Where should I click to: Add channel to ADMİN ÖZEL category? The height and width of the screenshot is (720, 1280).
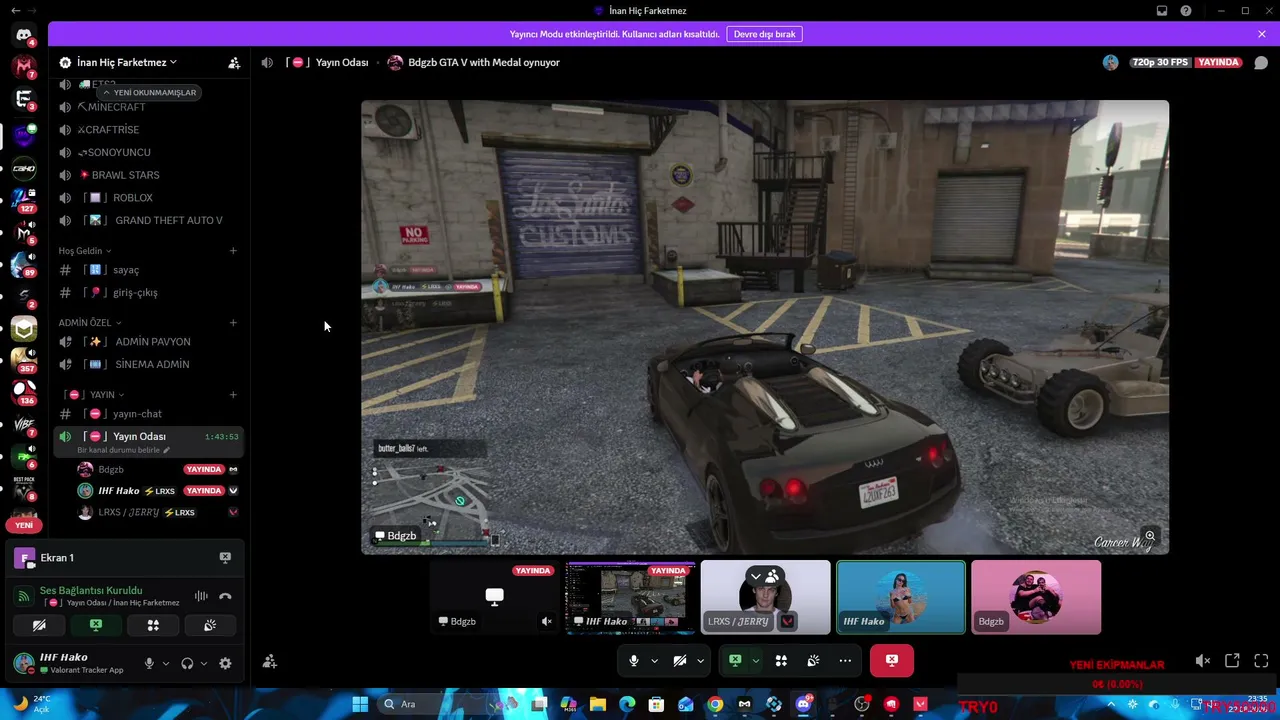point(233,323)
